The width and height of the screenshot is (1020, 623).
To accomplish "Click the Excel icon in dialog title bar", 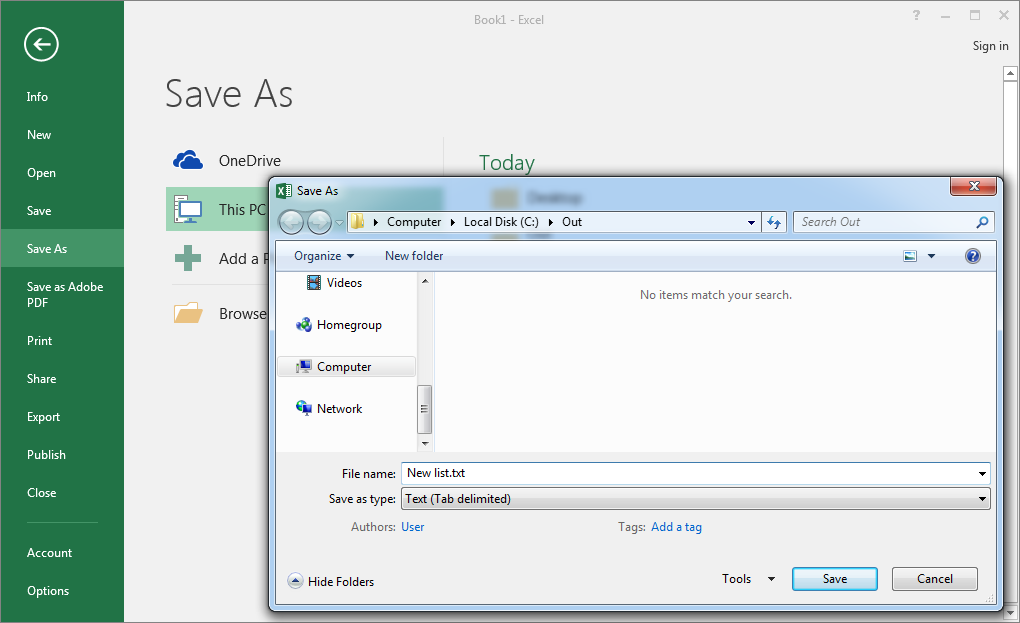I will (284, 191).
